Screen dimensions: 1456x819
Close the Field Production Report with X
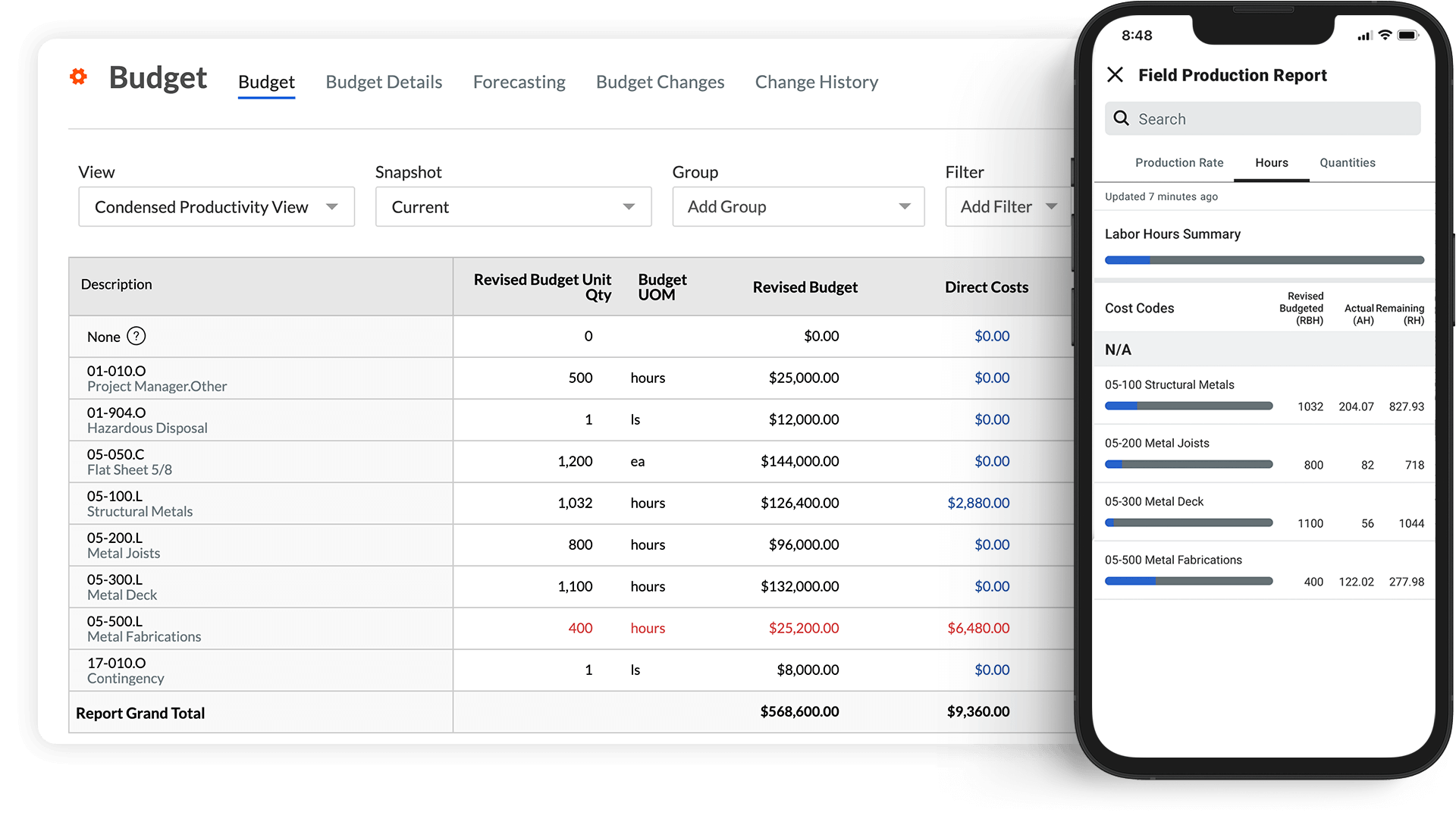pyautogui.click(x=1115, y=75)
